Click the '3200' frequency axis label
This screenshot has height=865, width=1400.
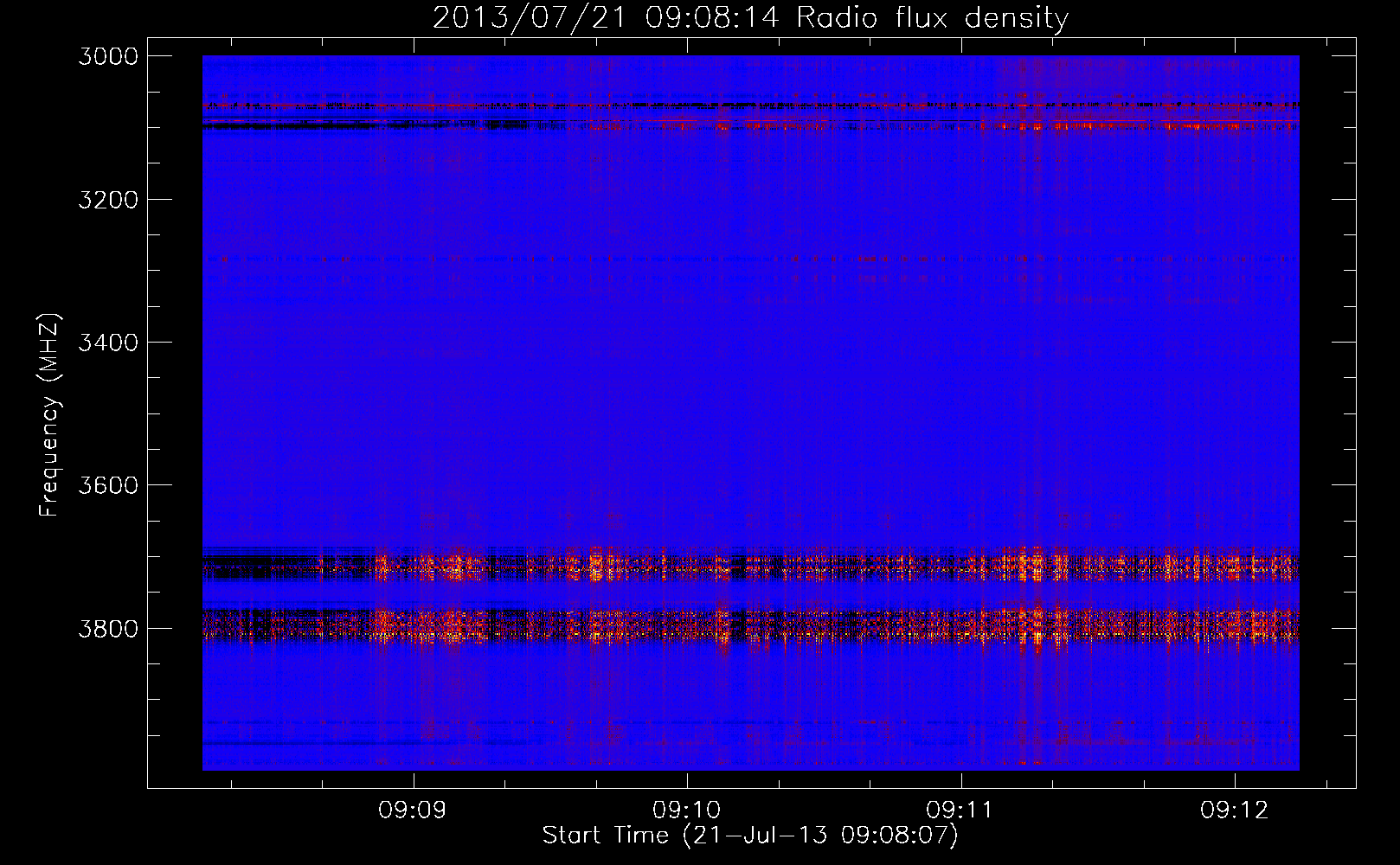(x=108, y=200)
